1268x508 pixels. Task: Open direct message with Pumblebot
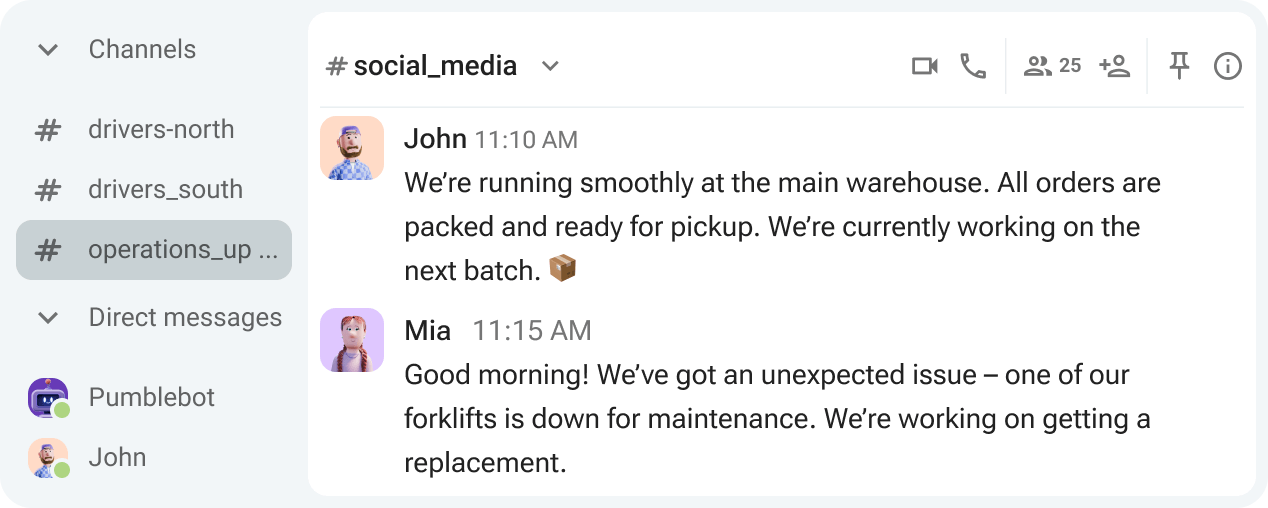click(x=152, y=398)
